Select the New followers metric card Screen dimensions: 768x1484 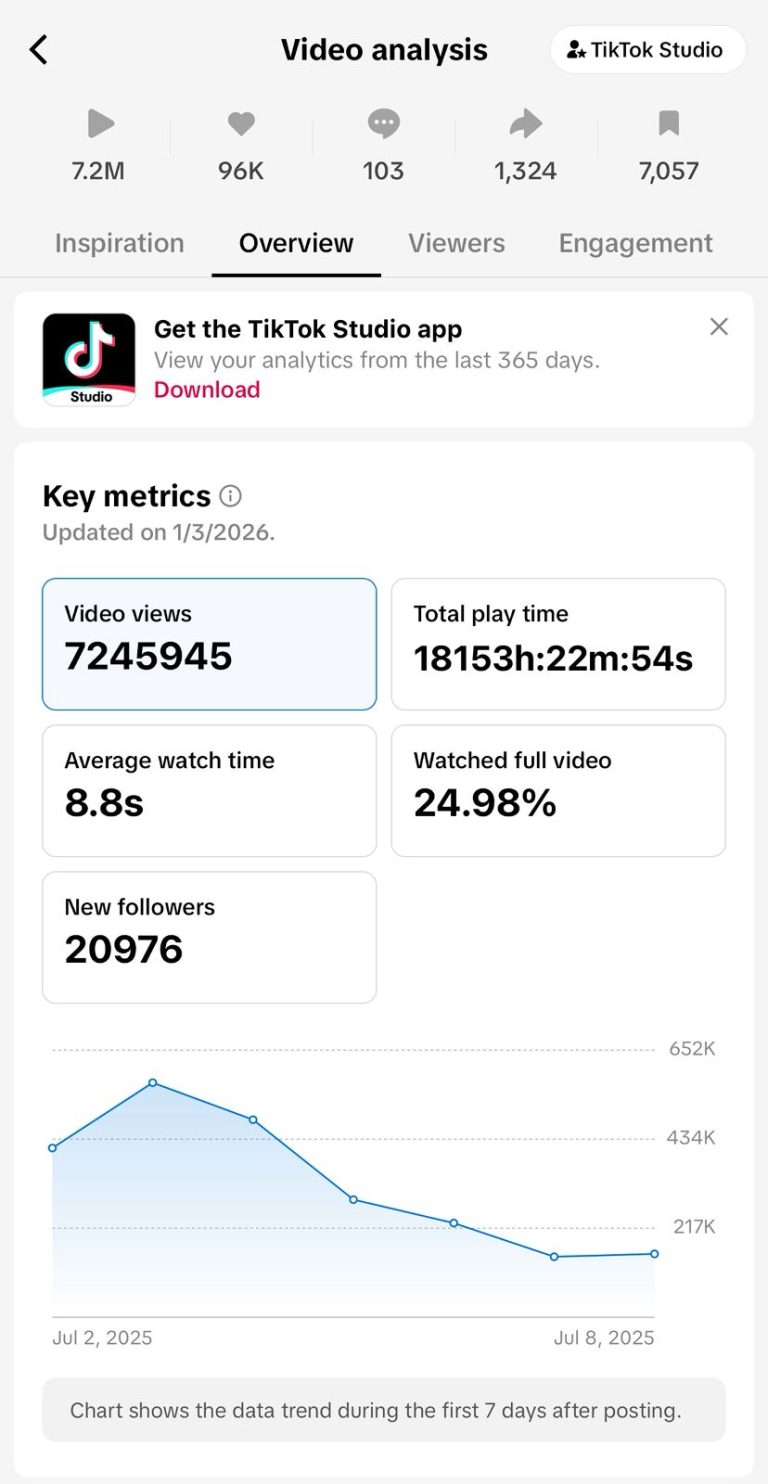click(209, 937)
